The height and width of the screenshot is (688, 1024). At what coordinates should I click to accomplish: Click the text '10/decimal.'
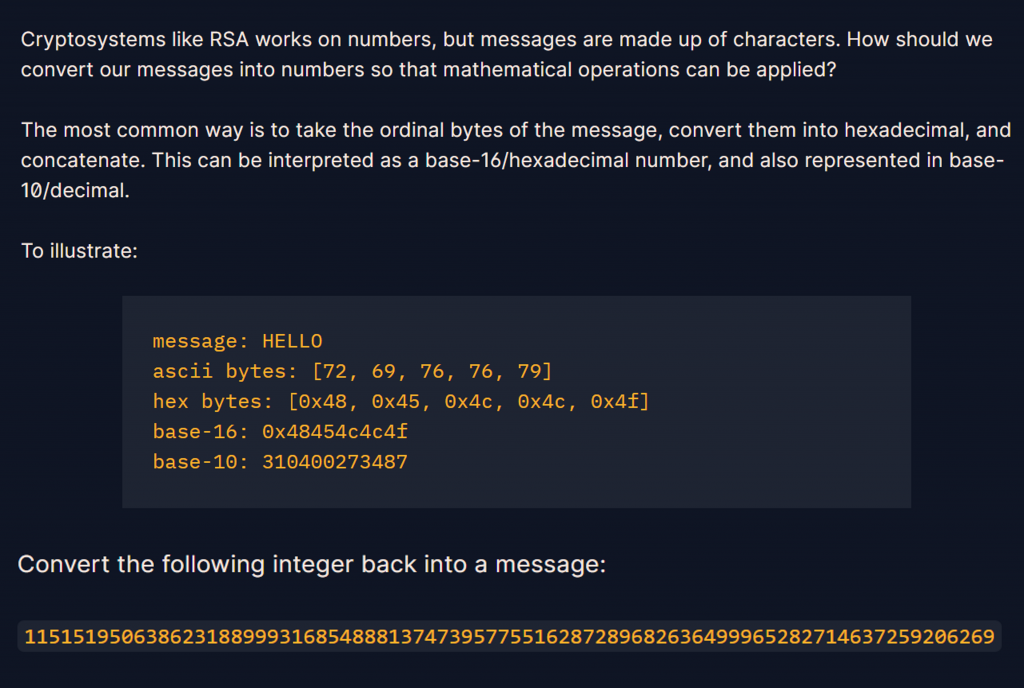click(75, 191)
